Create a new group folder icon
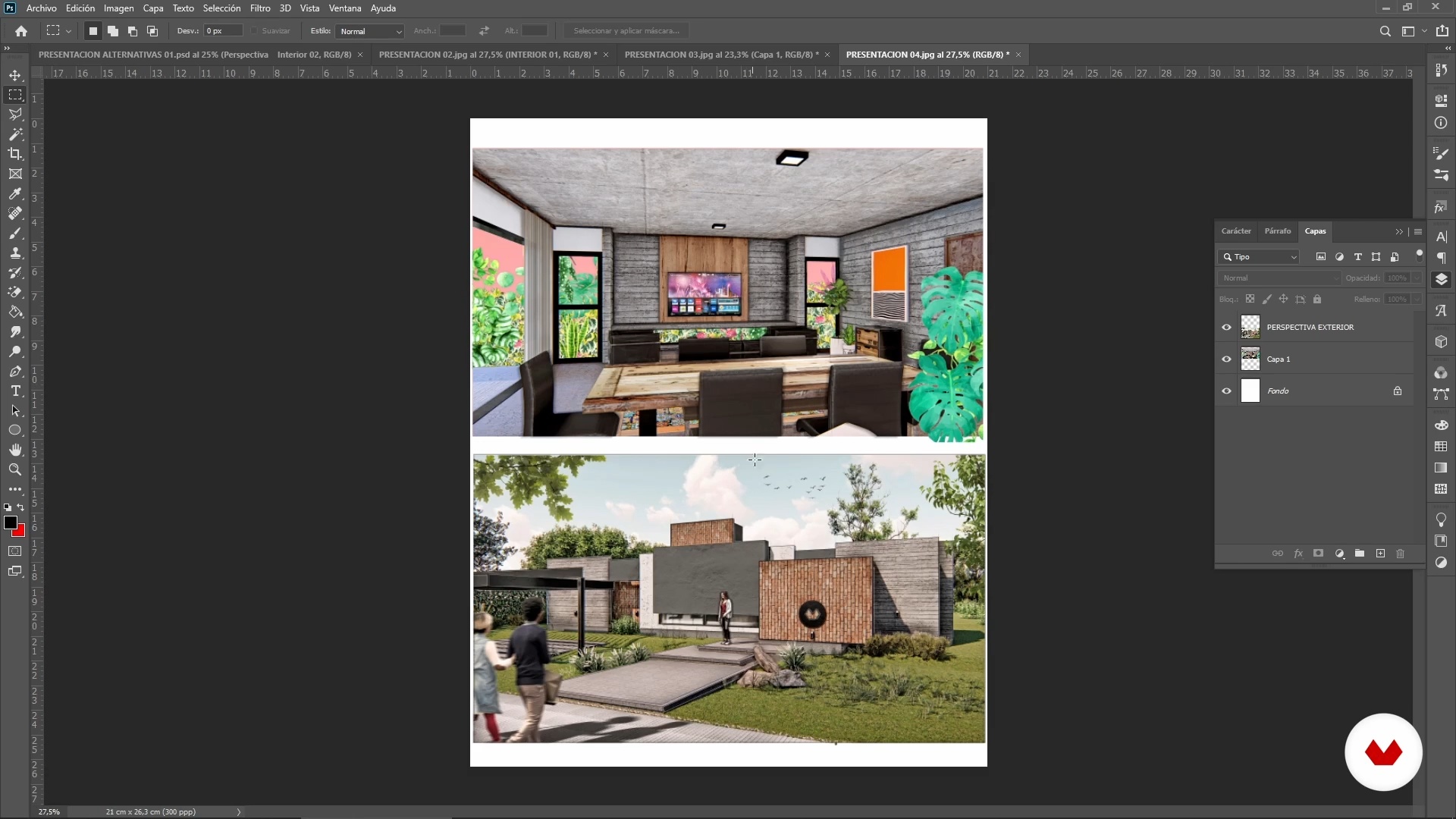The height and width of the screenshot is (819, 1456). click(1360, 554)
